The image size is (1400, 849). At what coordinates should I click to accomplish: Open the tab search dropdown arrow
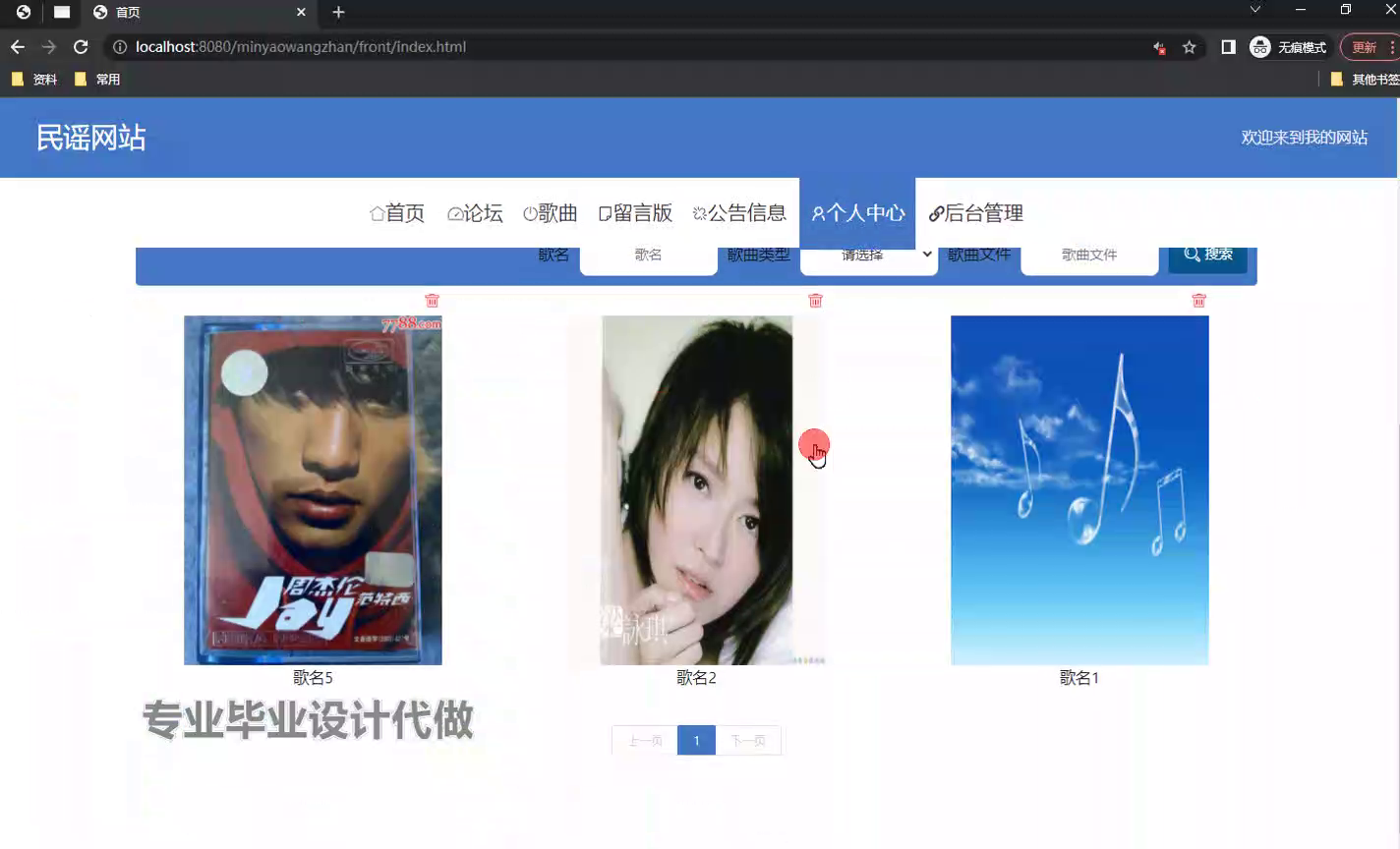1255,10
